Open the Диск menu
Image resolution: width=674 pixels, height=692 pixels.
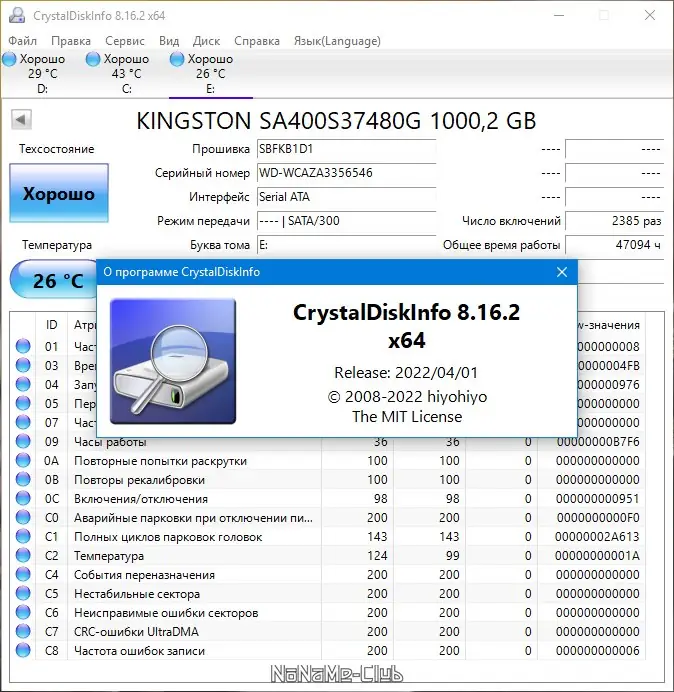pos(207,41)
